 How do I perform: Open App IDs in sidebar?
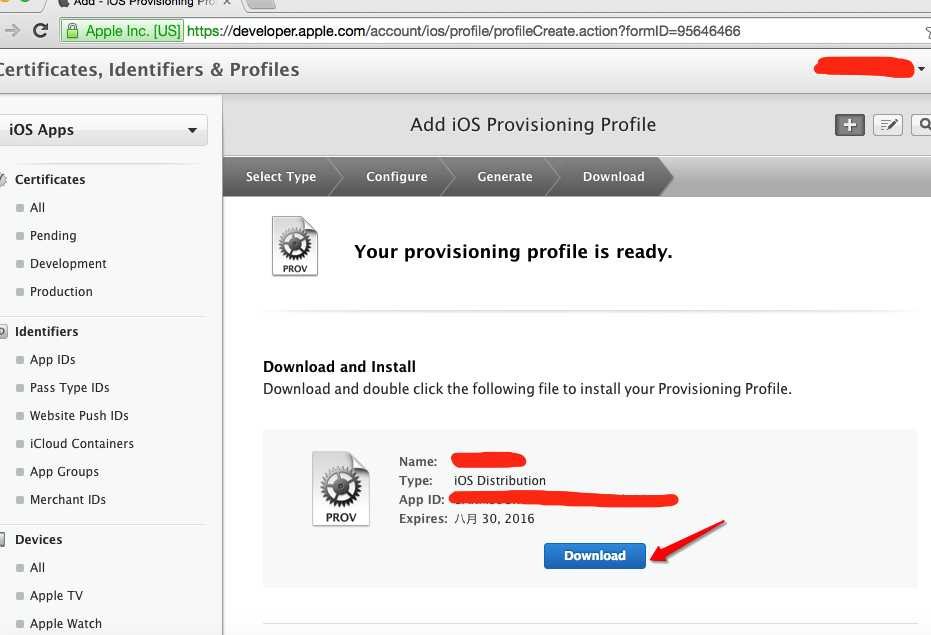click(53, 360)
